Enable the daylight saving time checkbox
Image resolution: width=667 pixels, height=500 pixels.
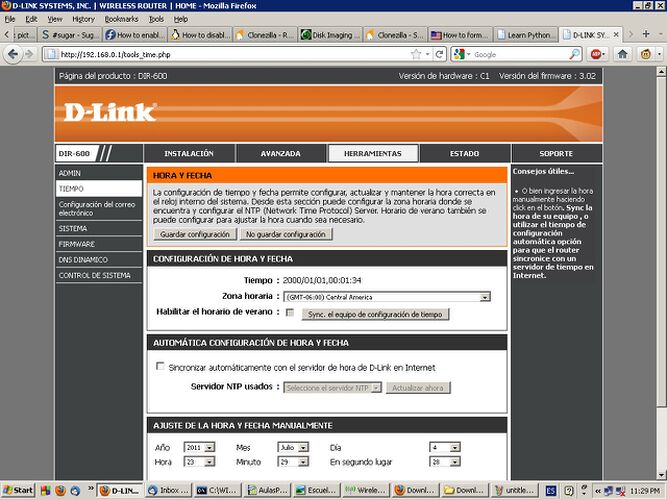(x=290, y=313)
